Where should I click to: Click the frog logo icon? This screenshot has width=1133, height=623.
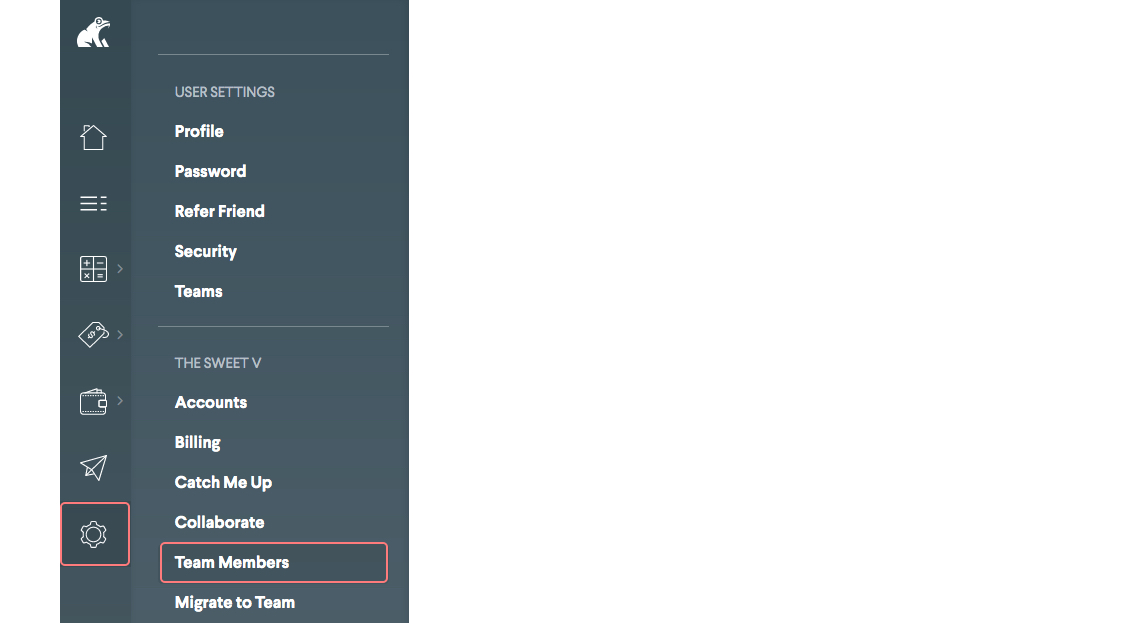(x=94, y=33)
